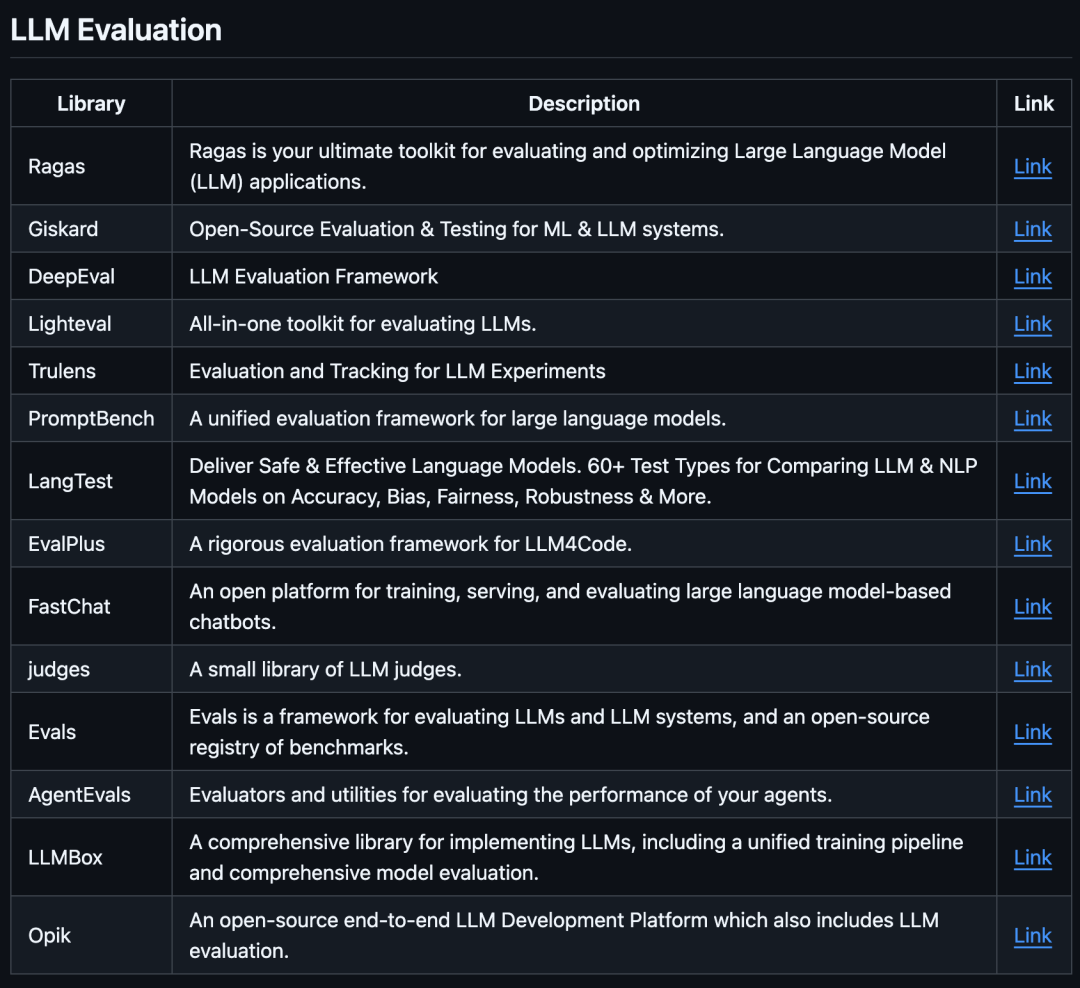
Task: Click the Description column header
Action: (584, 104)
